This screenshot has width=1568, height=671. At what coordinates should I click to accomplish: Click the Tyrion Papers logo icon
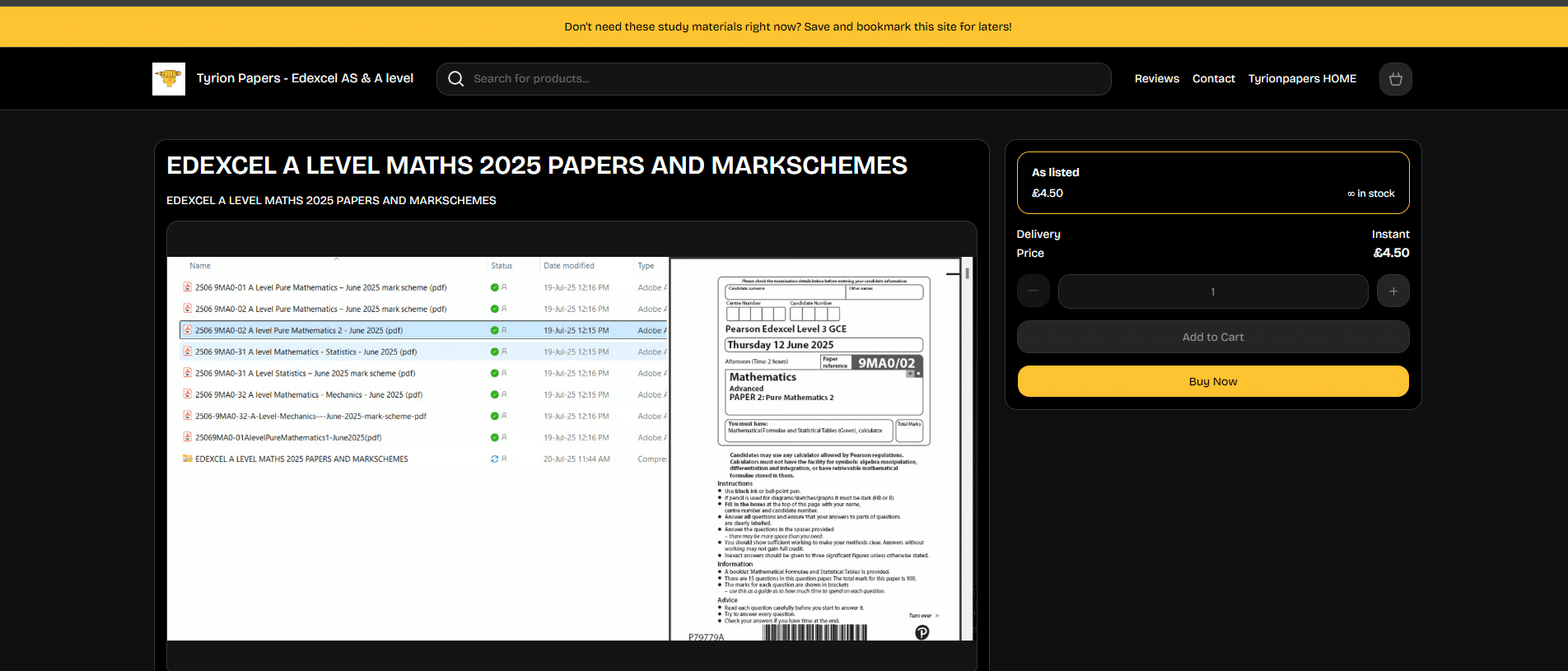(x=169, y=79)
